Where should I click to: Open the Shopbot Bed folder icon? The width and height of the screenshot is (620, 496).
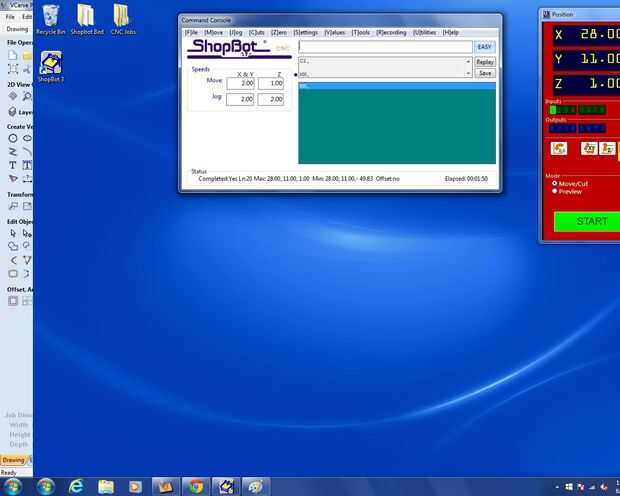coord(87,20)
